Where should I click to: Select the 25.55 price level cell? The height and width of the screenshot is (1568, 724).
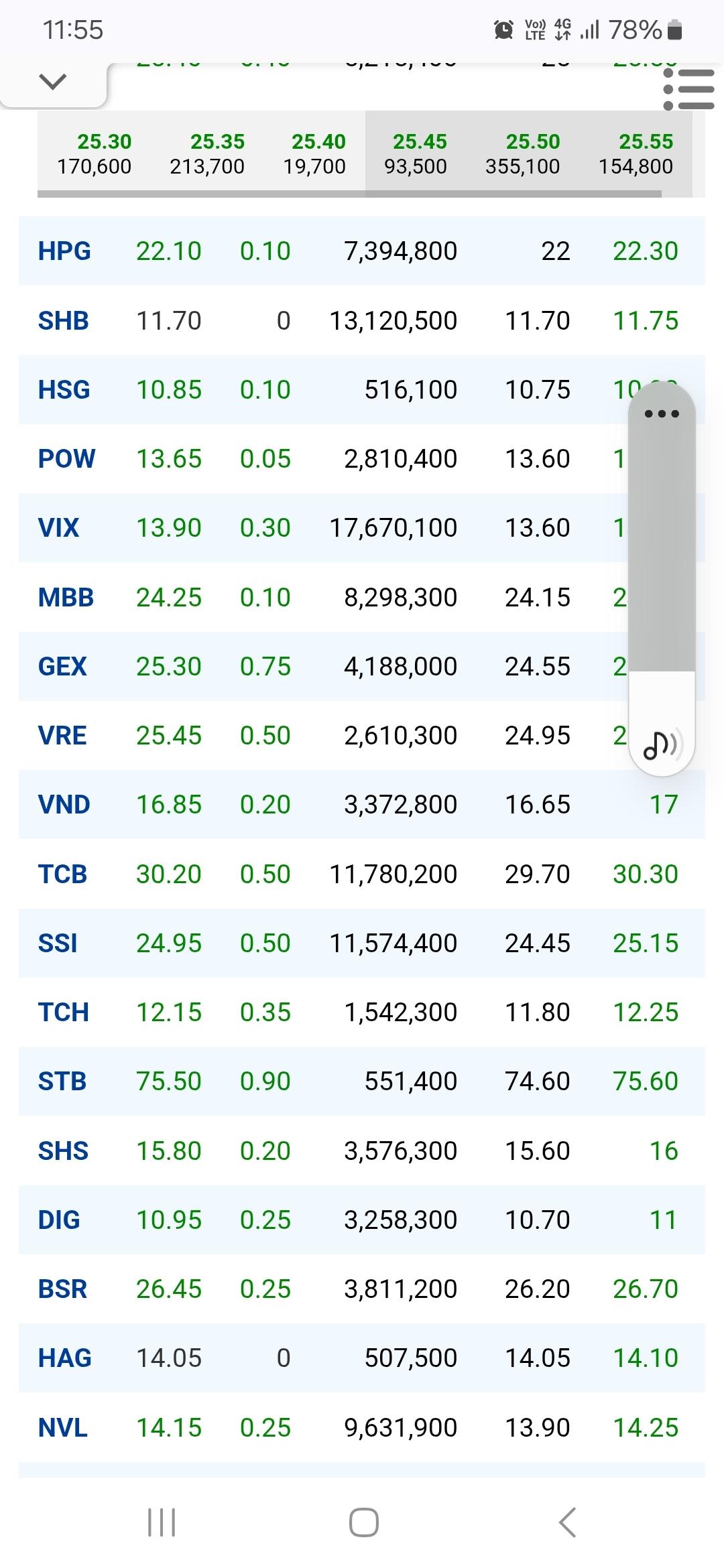coord(636,153)
